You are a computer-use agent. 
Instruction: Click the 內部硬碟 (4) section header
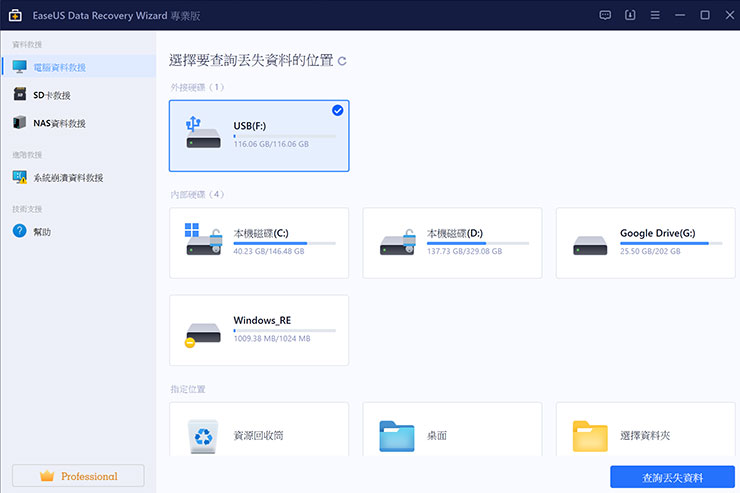pyautogui.click(x=197, y=194)
